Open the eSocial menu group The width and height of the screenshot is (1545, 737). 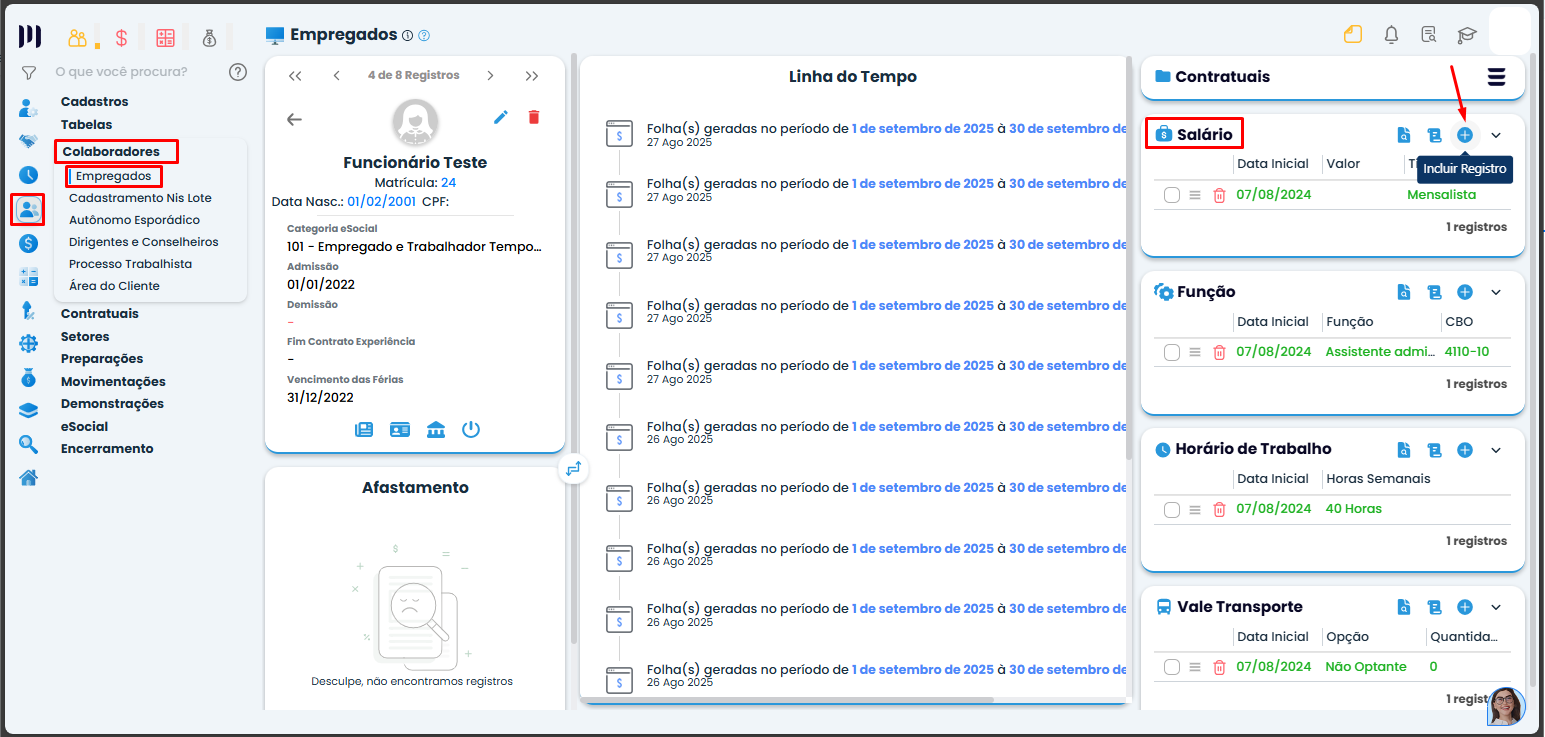click(84, 427)
